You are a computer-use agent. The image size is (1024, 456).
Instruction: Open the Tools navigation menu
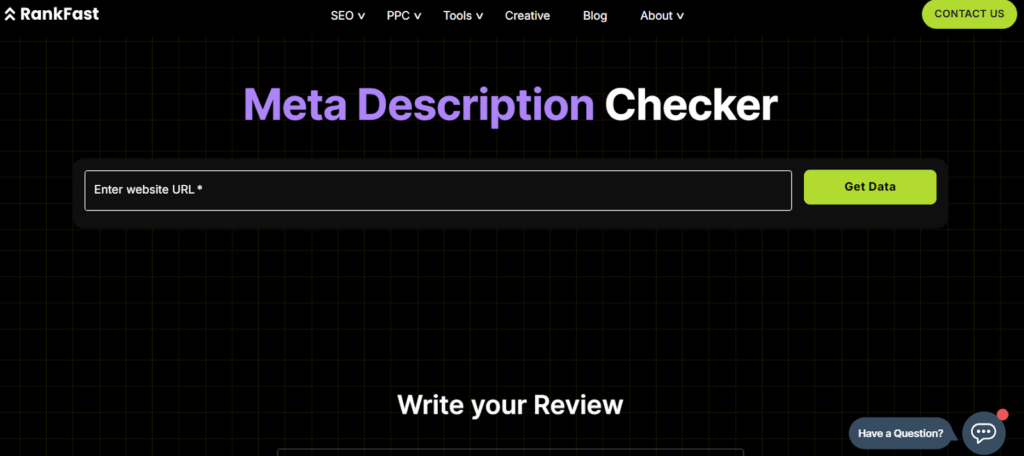[457, 16]
